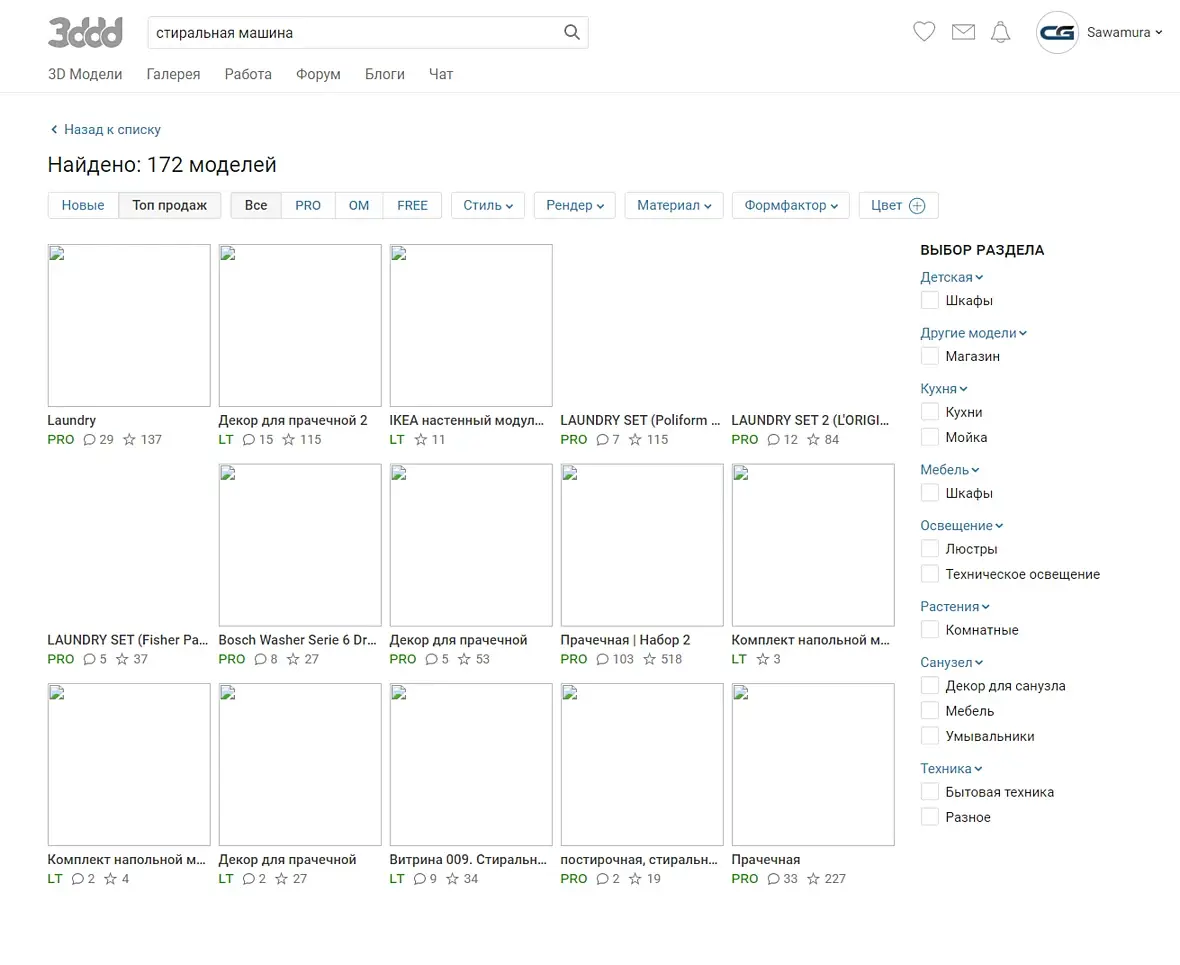Open notifications bell icon
Screen dimensions: 1180x965
(x=1000, y=32)
